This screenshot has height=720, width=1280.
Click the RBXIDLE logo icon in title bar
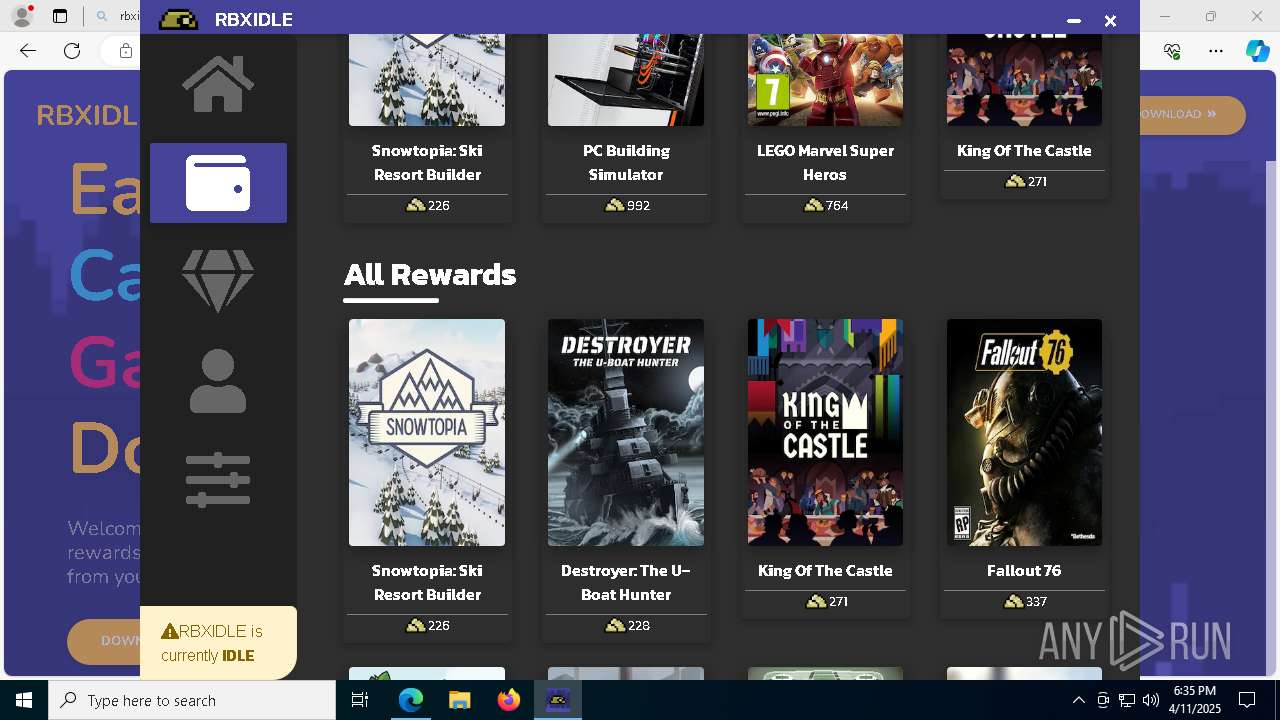point(178,19)
